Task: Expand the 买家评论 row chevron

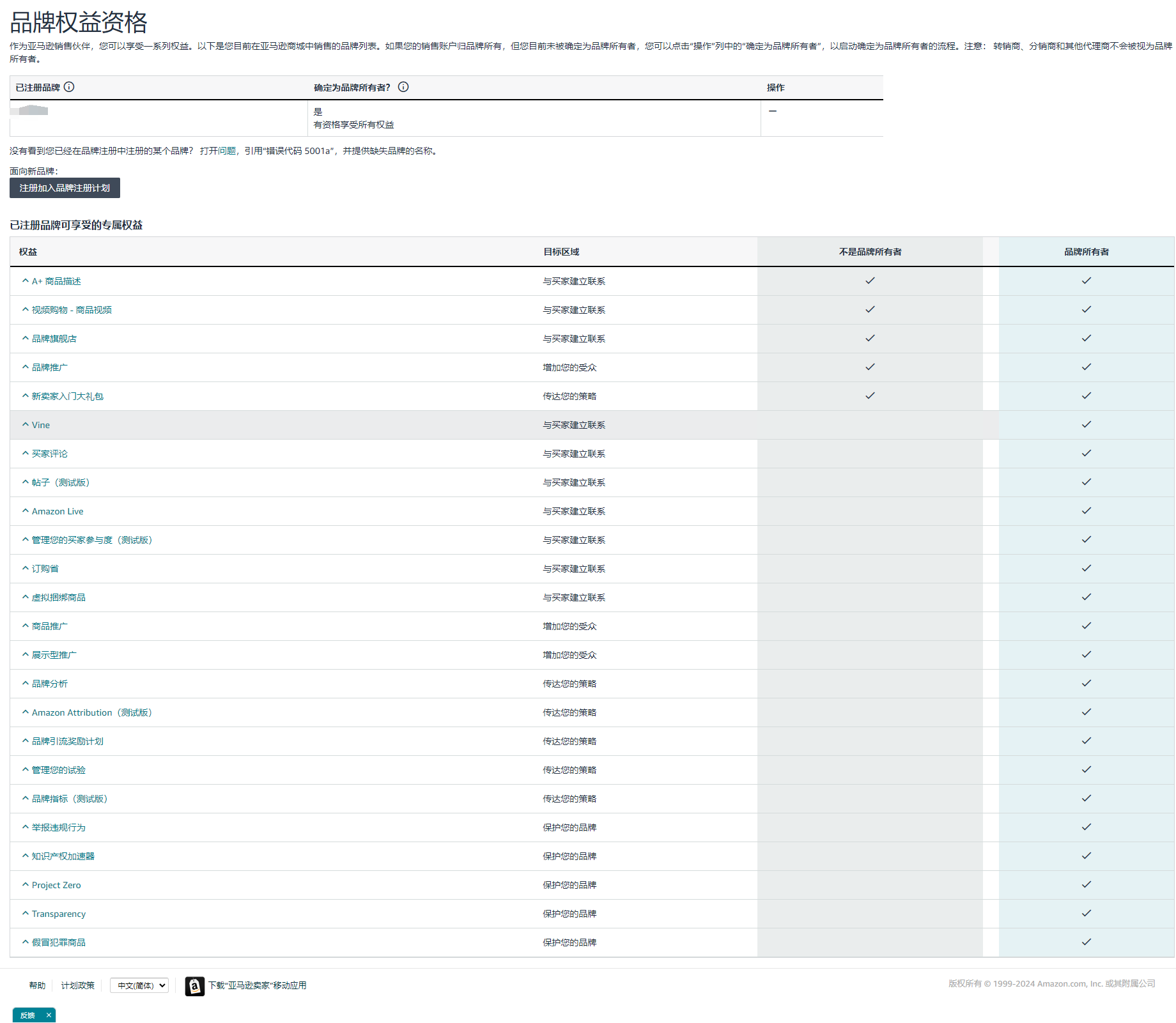Action: pyautogui.click(x=25, y=454)
